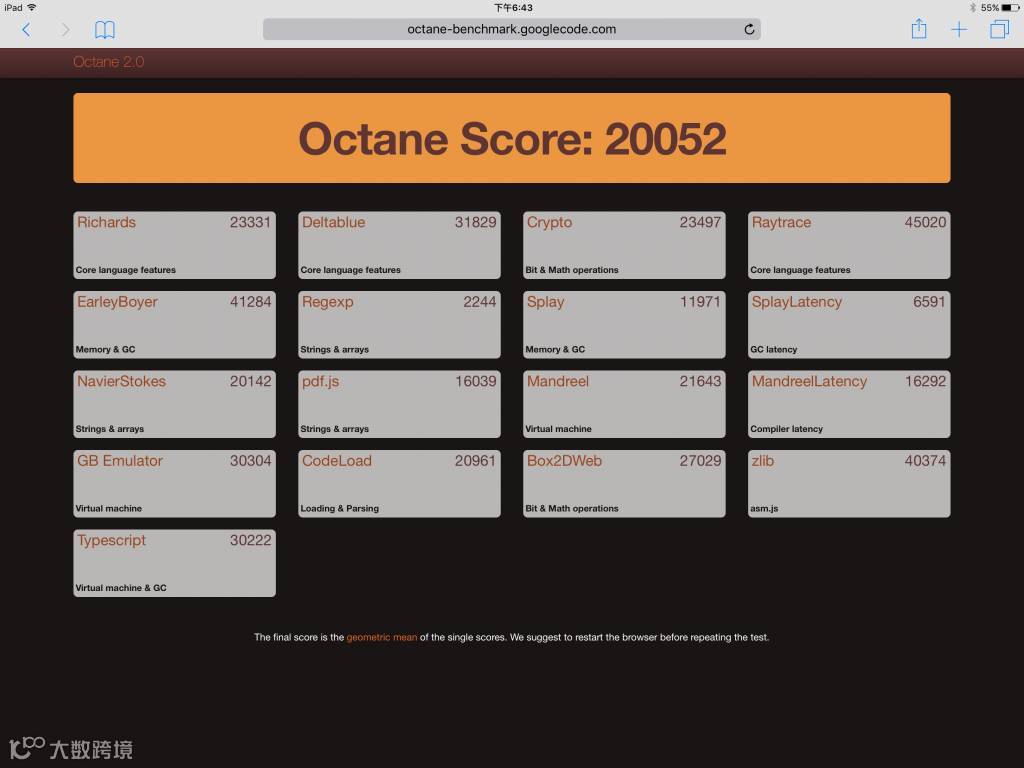The height and width of the screenshot is (768, 1024).
Task: Tap the octane-benchmark.googlecode.com address field
Action: pos(511,29)
